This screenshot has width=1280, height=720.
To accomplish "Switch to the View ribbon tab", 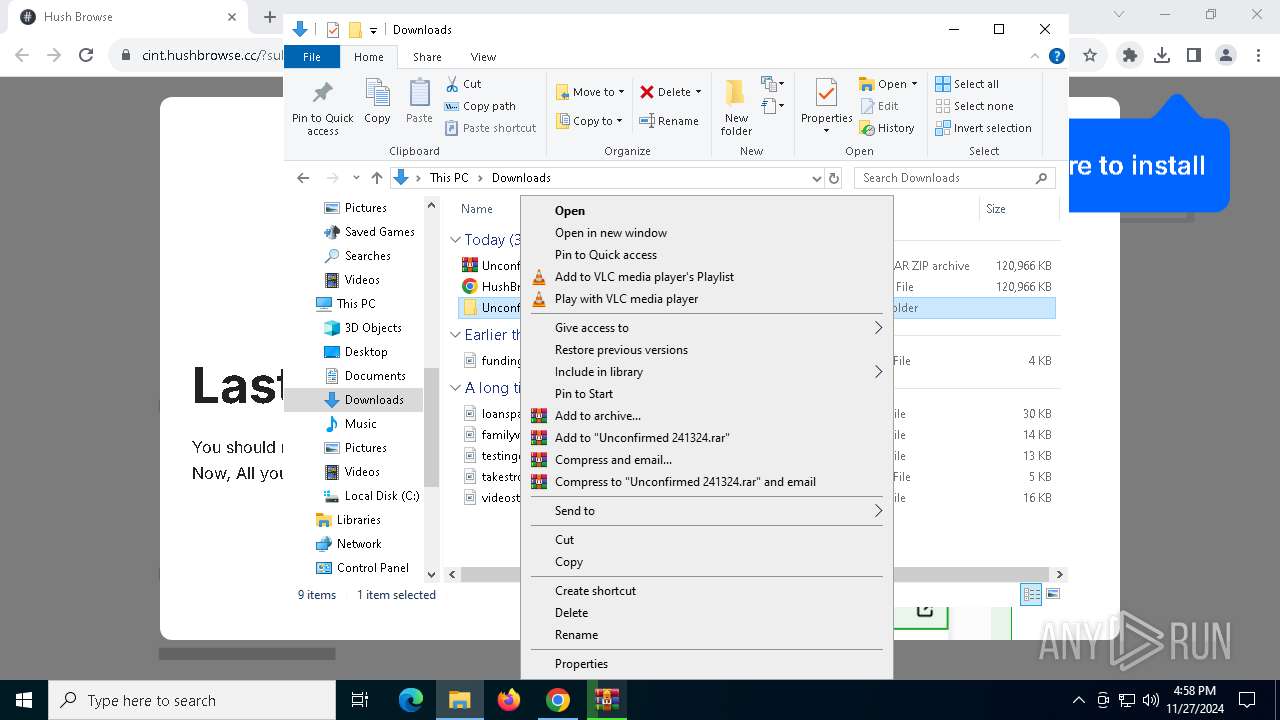I will [483, 57].
